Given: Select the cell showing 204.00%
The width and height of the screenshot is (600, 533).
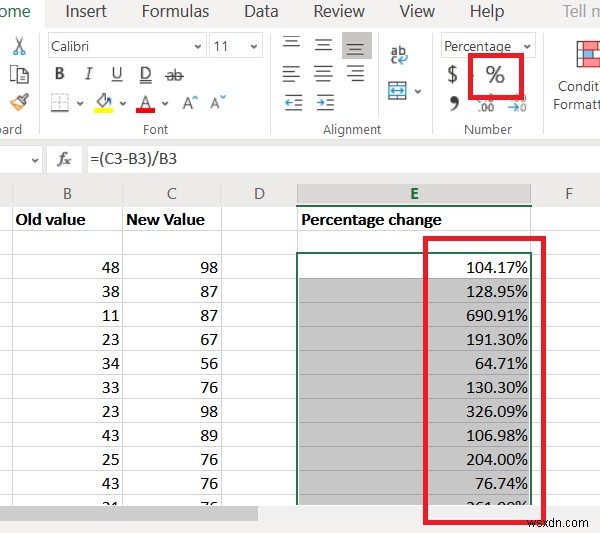Looking at the screenshot, I should [x=414, y=459].
